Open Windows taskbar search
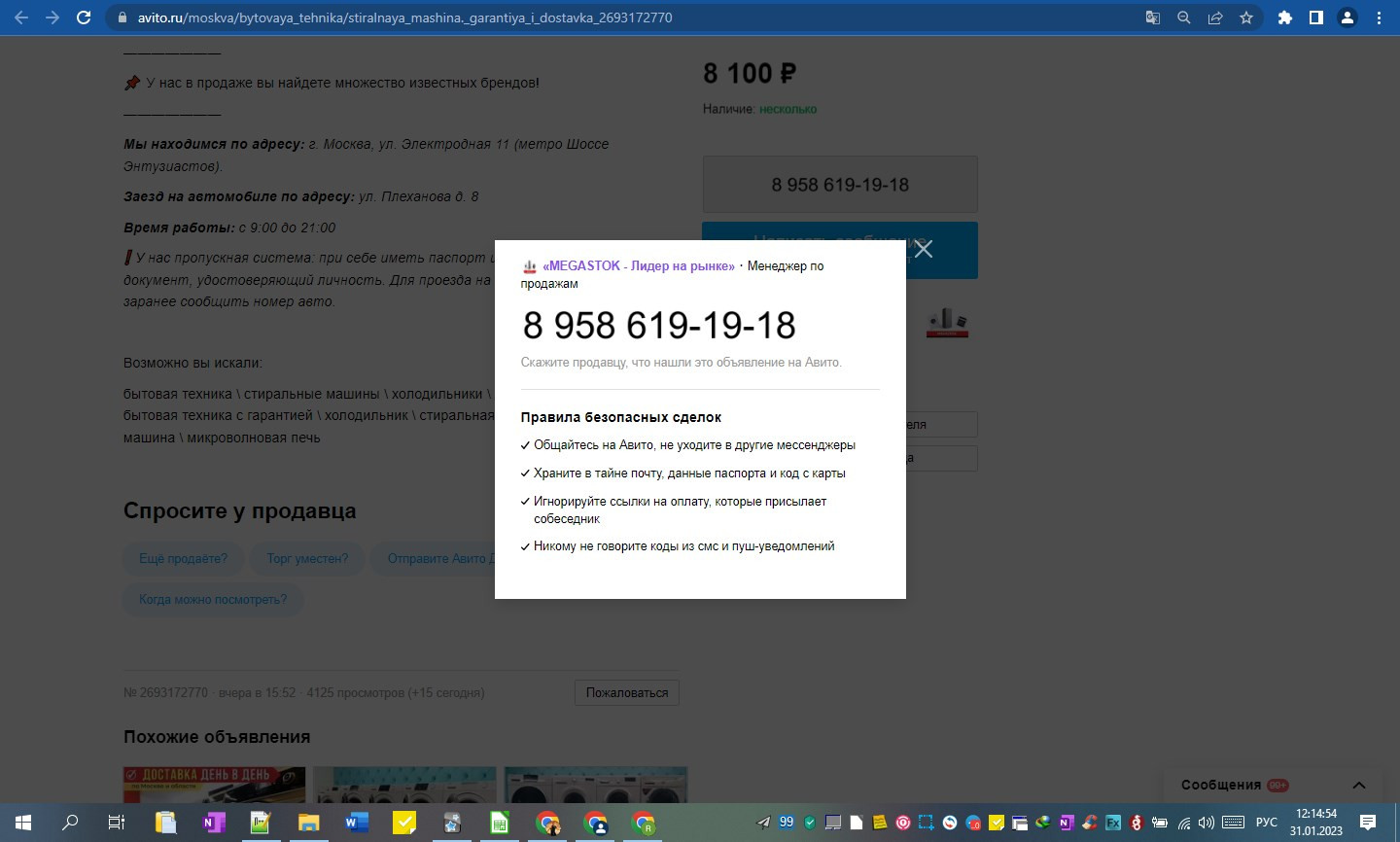The image size is (1400, 842). coord(70,823)
